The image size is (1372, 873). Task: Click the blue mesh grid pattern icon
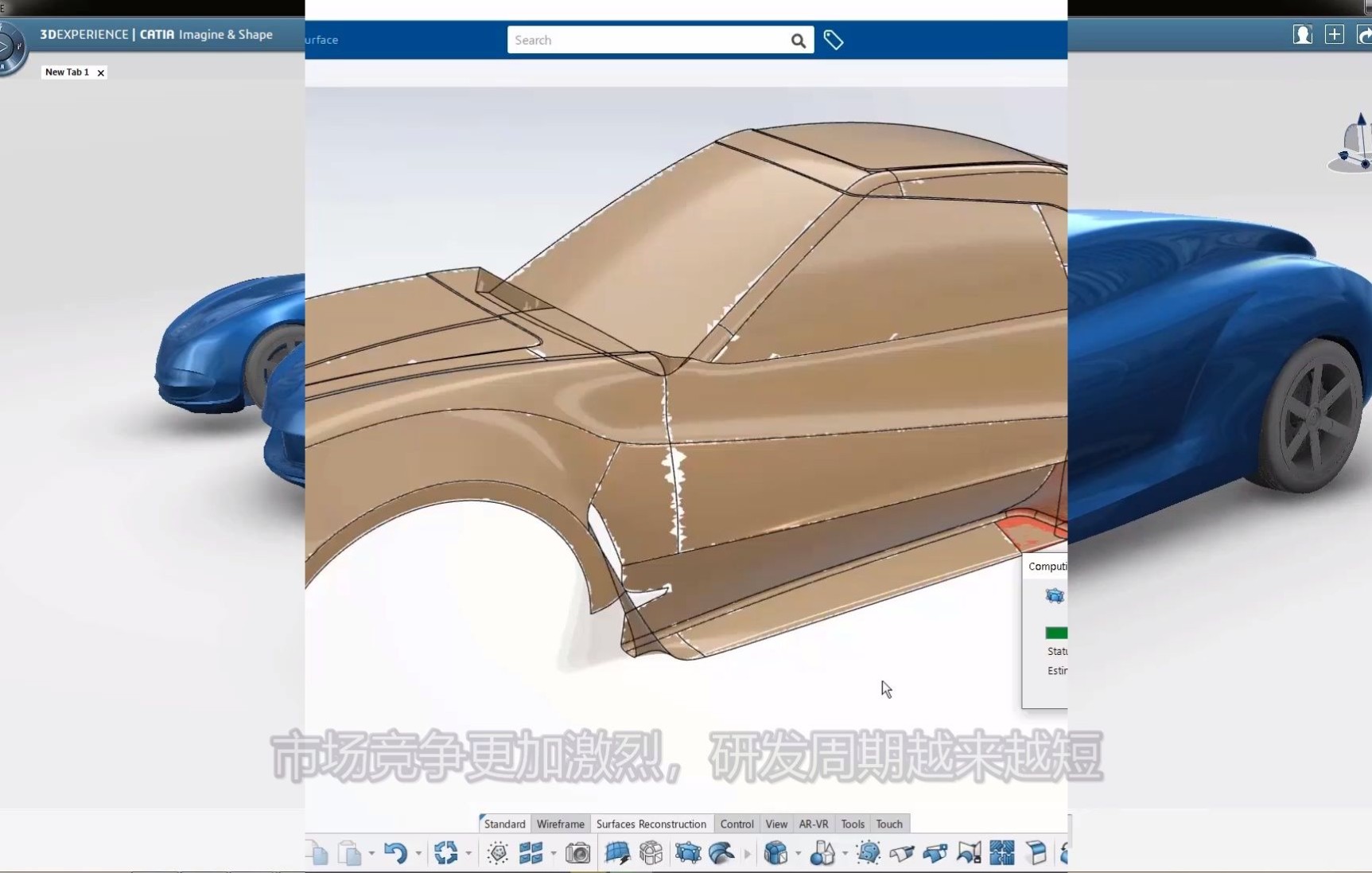pyautogui.click(x=1002, y=853)
